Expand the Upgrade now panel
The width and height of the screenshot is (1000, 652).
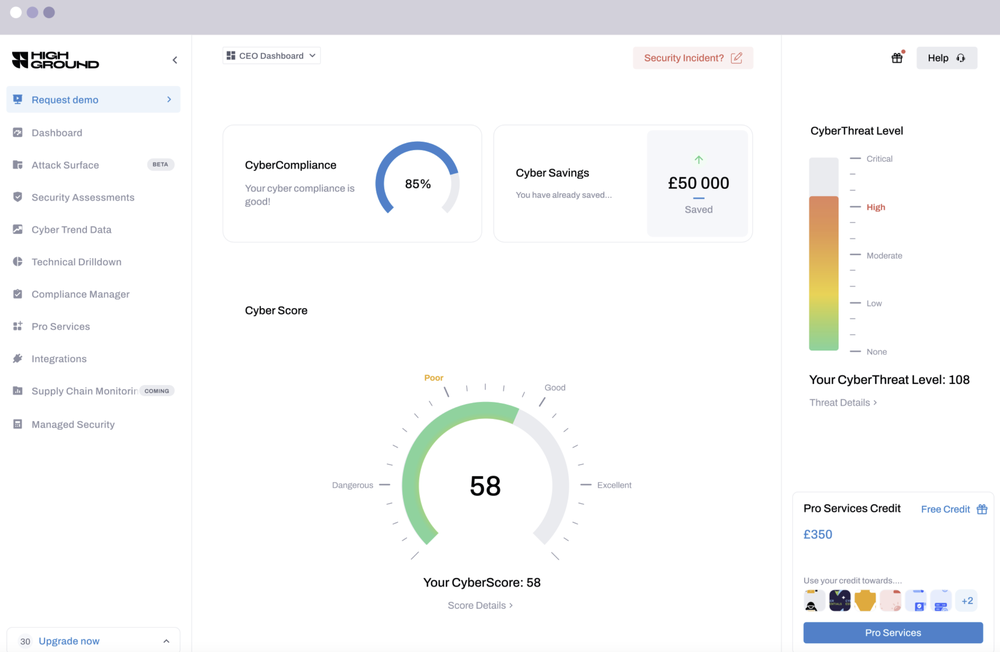[x=166, y=641]
